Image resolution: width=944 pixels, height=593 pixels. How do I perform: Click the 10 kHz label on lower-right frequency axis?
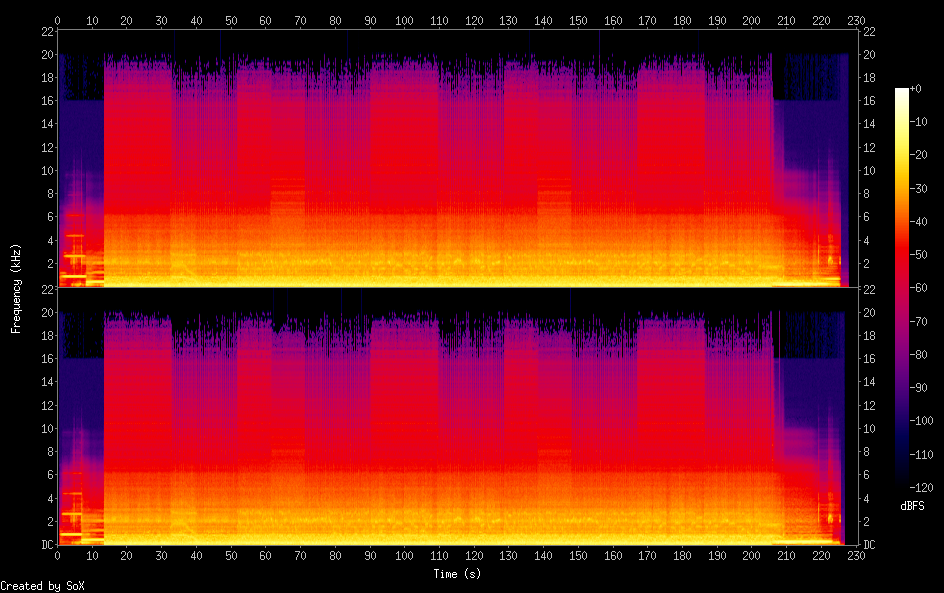point(870,428)
